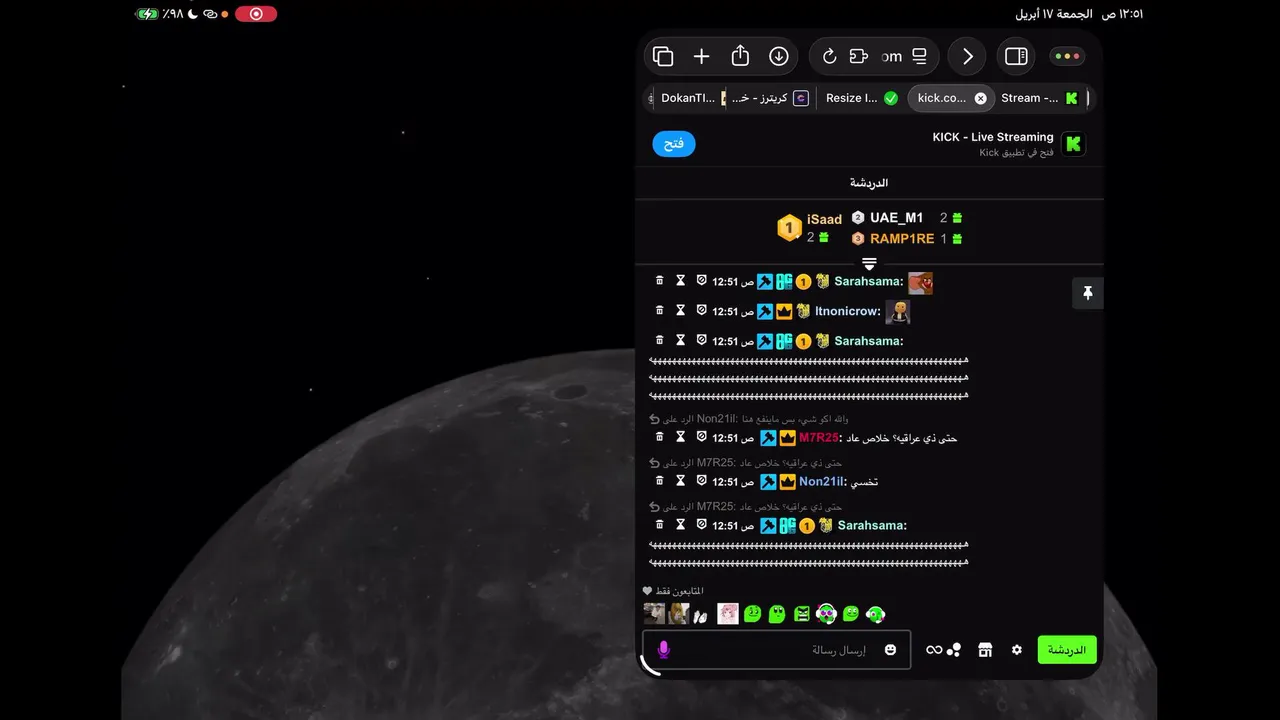Add a new tab with plus icon
Image resolution: width=1280 pixels, height=720 pixels.
point(702,57)
